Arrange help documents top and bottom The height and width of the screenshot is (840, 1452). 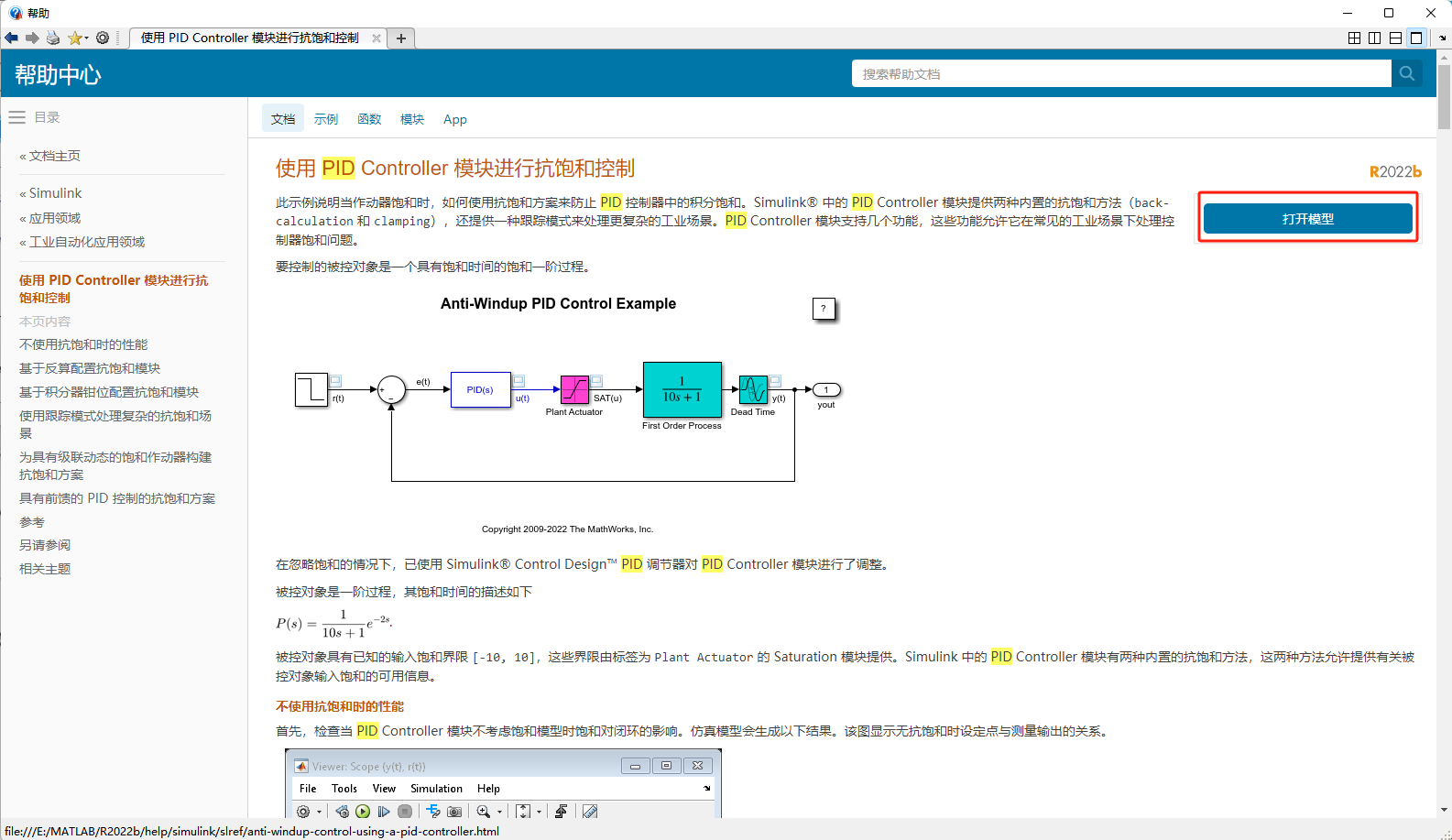coord(1395,38)
